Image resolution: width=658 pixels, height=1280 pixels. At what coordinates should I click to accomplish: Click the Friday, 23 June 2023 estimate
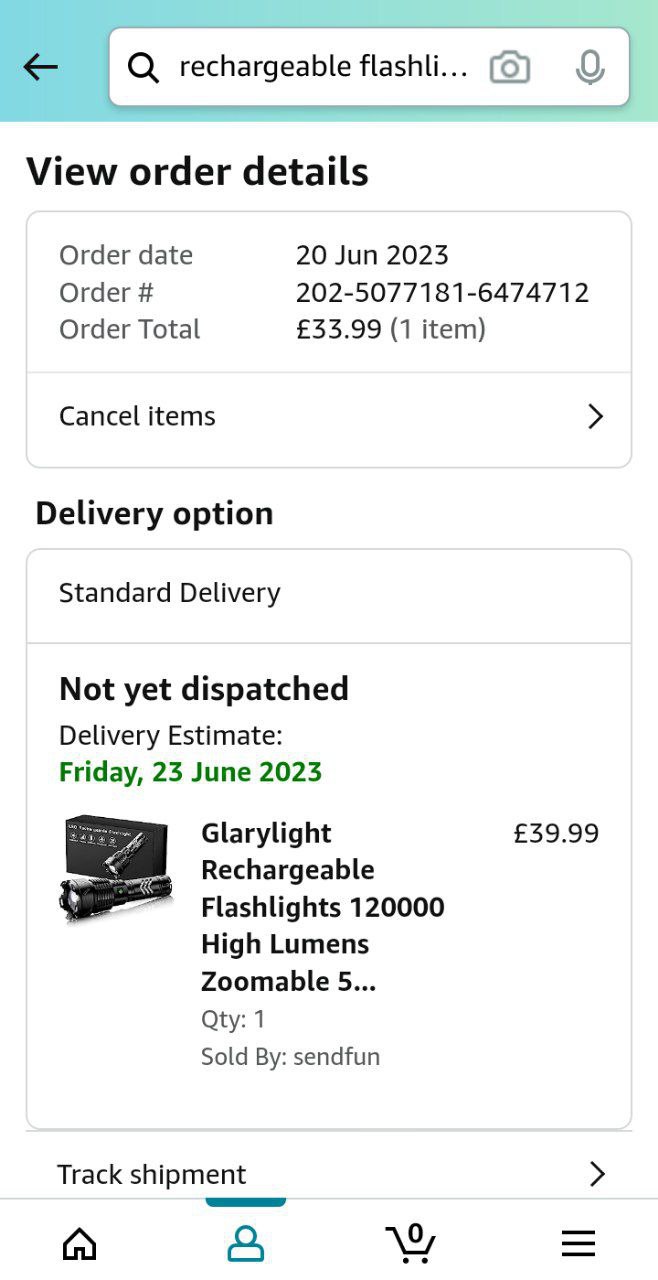tap(191, 772)
